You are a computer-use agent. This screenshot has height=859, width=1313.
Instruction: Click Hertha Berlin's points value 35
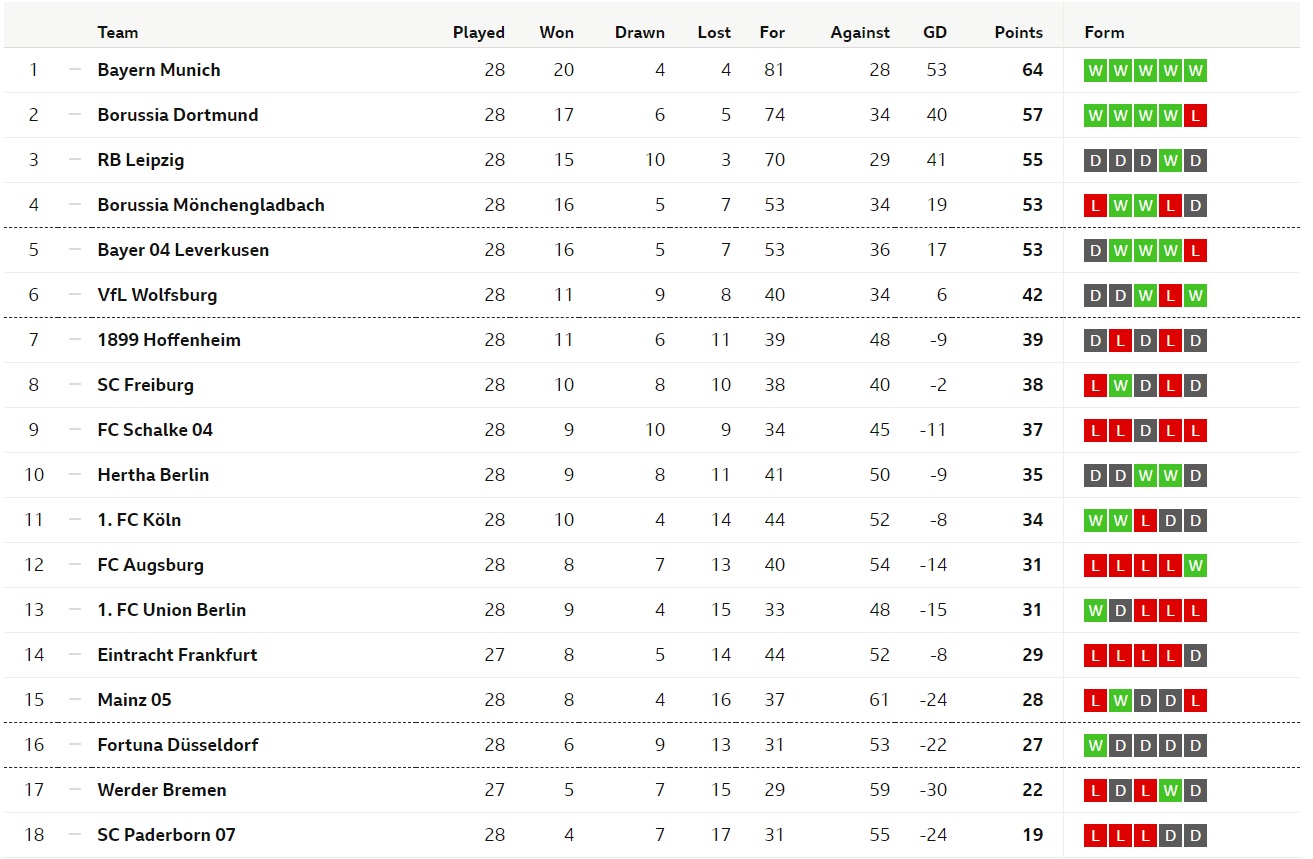click(x=1032, y=475)
